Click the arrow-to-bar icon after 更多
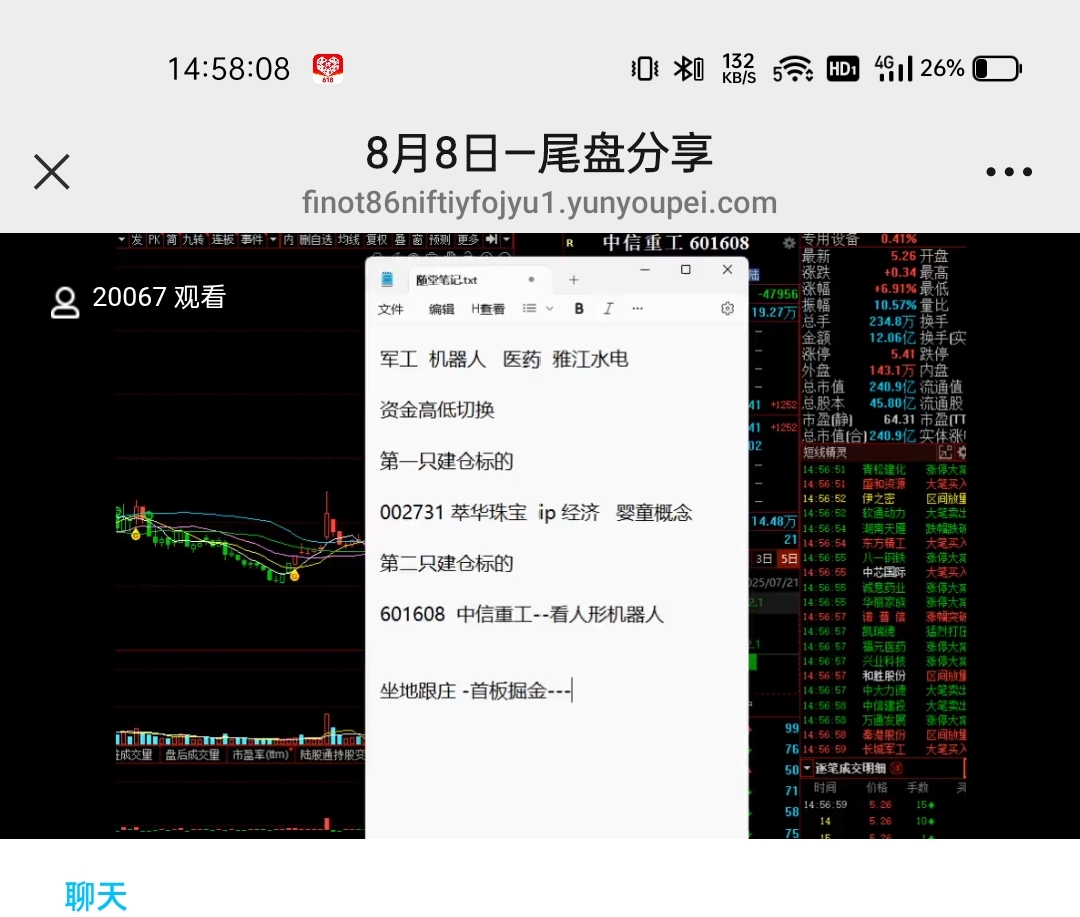Image resolution: width=1080 pixels, height=917 pixels. click(x=491, y=239)
